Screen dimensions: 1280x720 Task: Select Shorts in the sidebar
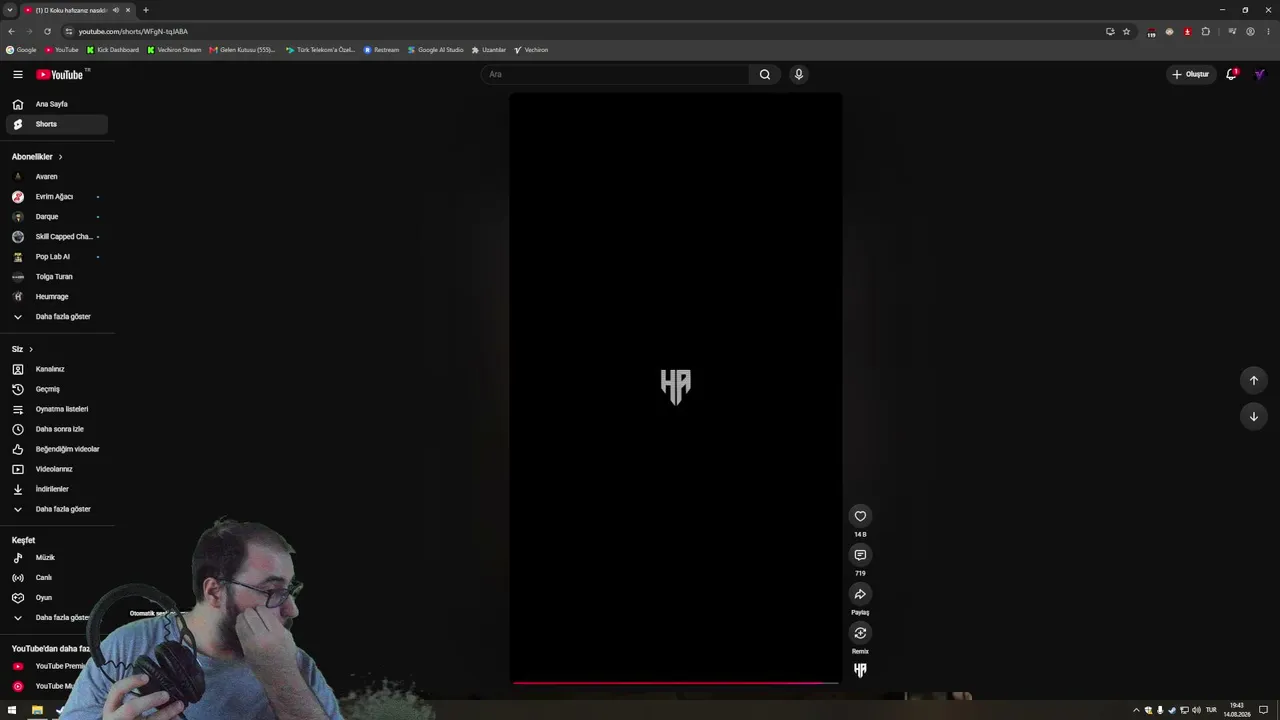click(57, 124)
